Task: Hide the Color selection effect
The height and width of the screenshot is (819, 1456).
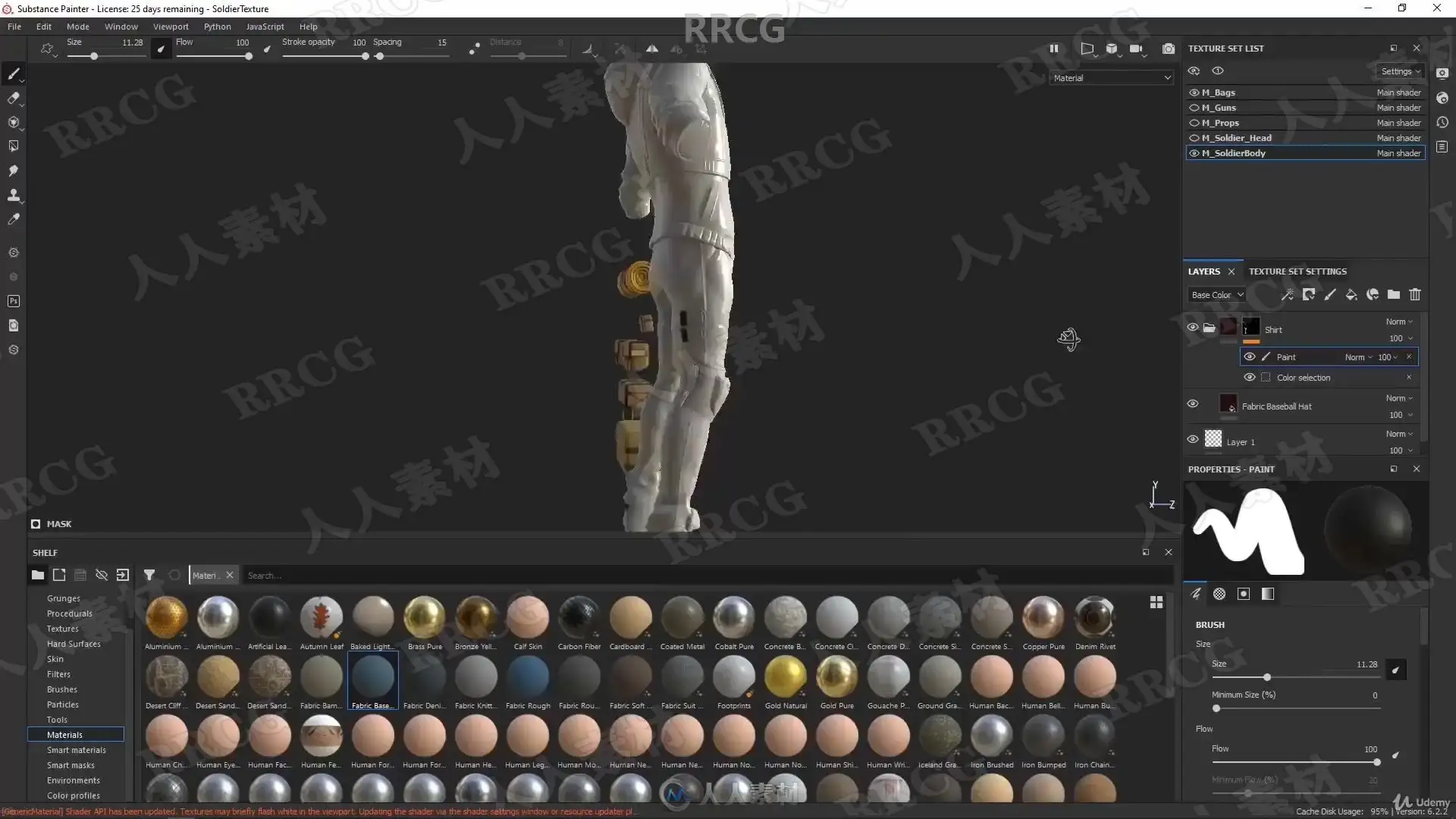Action: 1249,378
